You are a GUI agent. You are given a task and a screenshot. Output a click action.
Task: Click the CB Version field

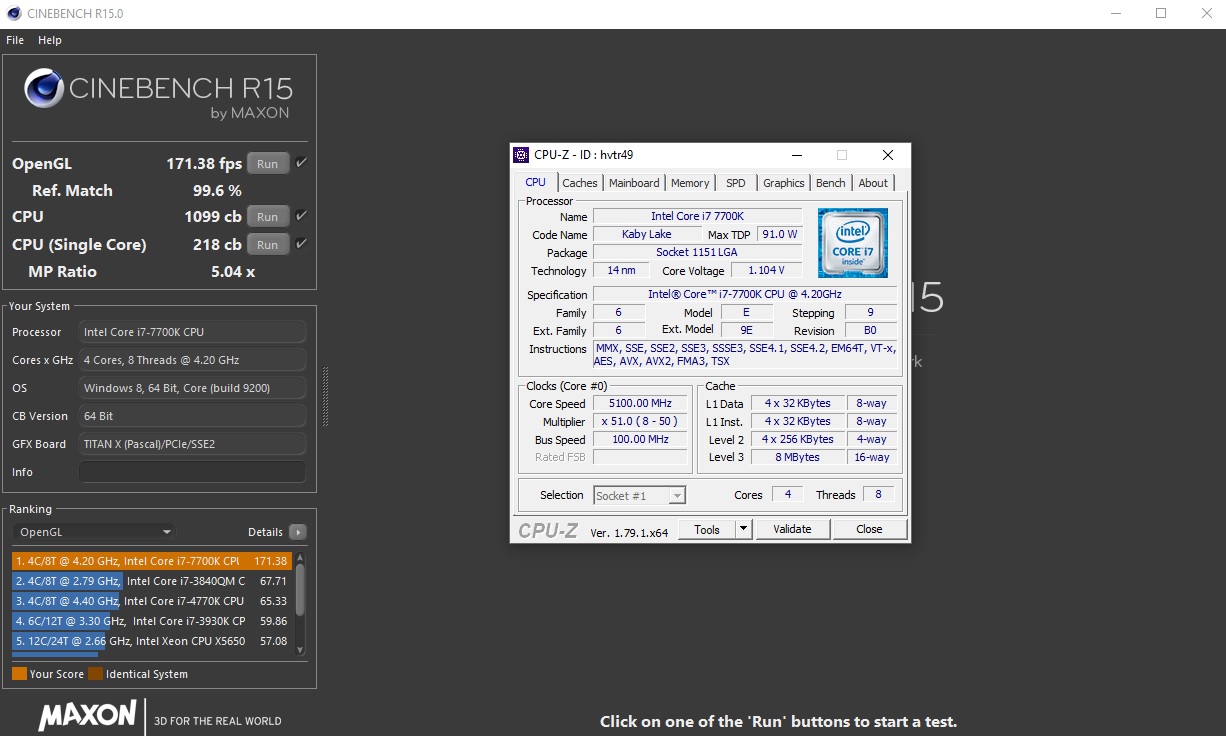[x=192, y=416]
